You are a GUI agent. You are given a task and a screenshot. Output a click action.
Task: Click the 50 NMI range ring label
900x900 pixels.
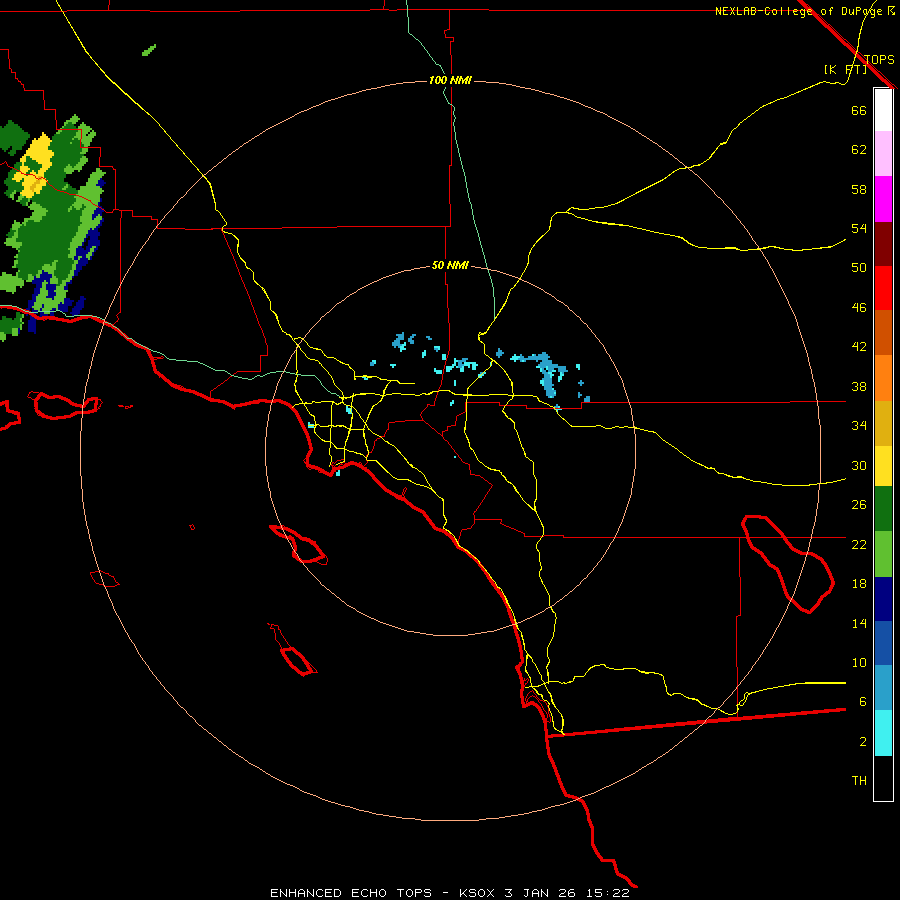pyautogui.click(x=450, y=265)
